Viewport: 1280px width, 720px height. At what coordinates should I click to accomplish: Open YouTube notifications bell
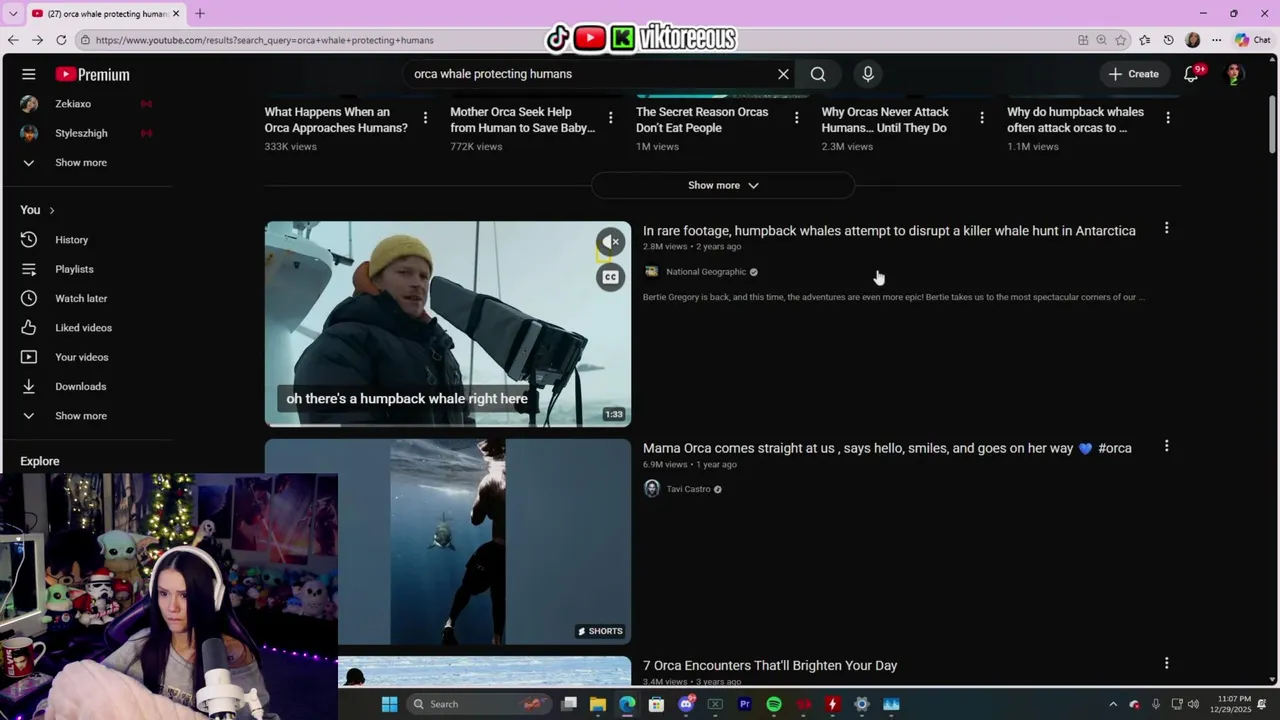click(x=1191, y=74)
